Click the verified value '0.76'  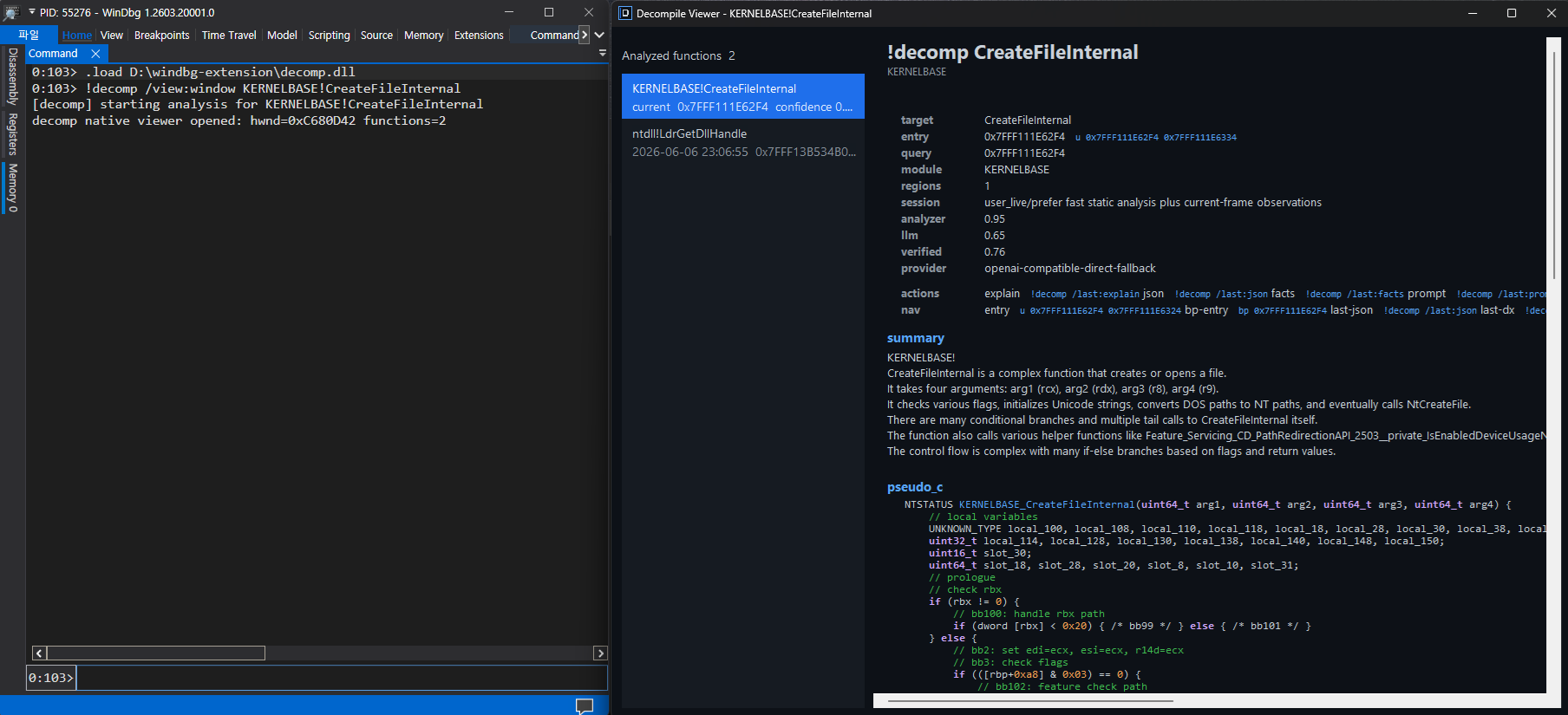click(x=995, y=252)
